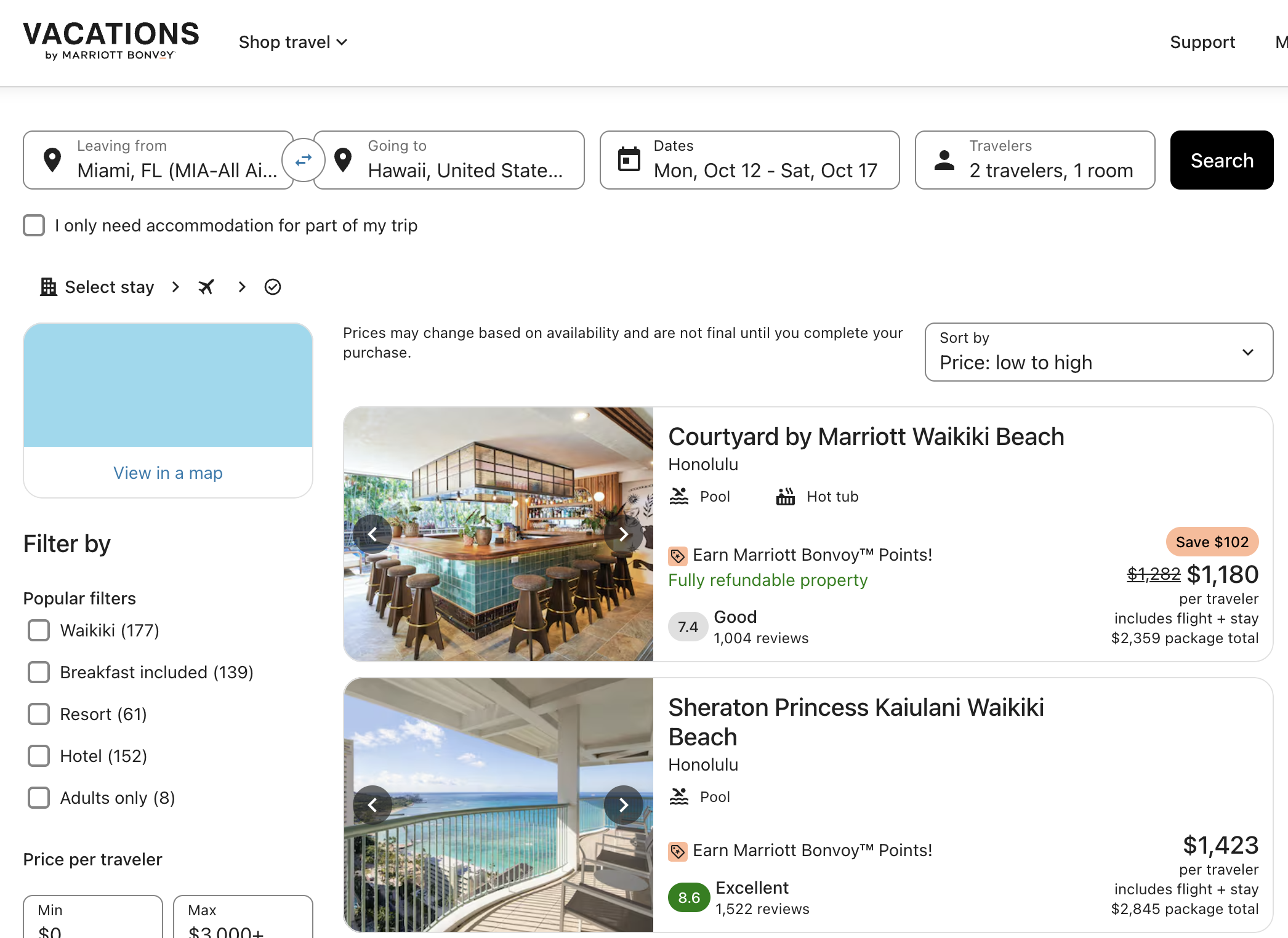Click the Hot tub icon on Courtyard listing

click(786, 496)
